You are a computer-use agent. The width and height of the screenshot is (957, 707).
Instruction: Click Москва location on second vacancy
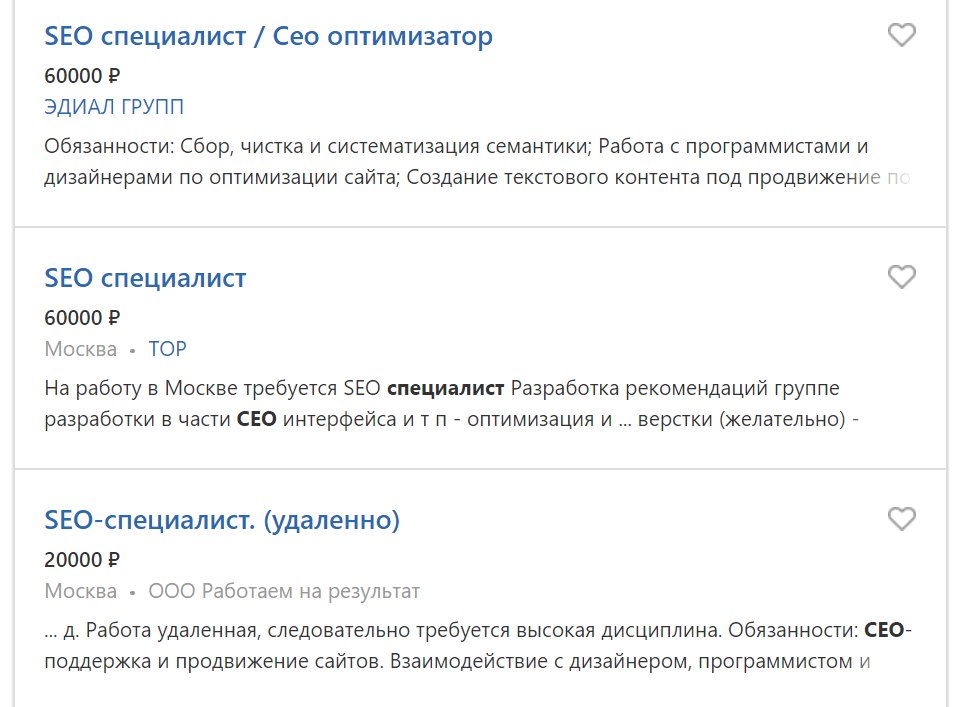[x=77, y=348]
